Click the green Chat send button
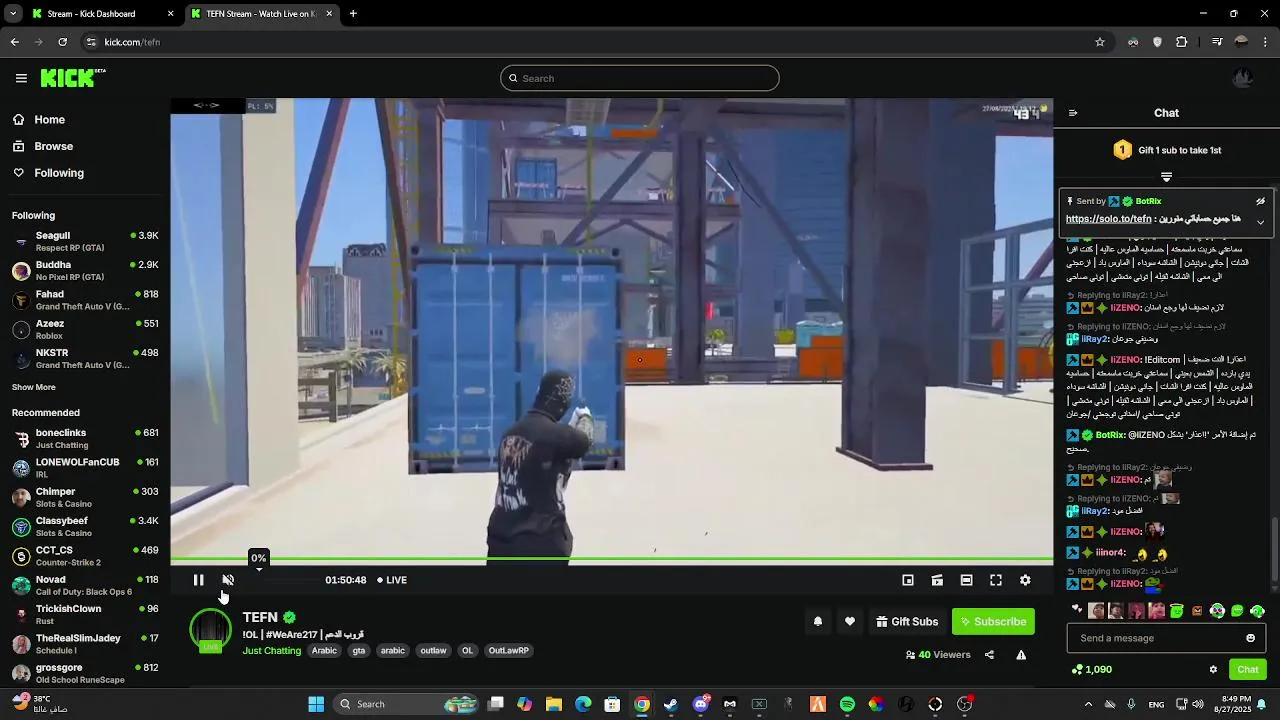Screen dimensions: 1280x720 pyautogui.click(x=1247, y=670)
